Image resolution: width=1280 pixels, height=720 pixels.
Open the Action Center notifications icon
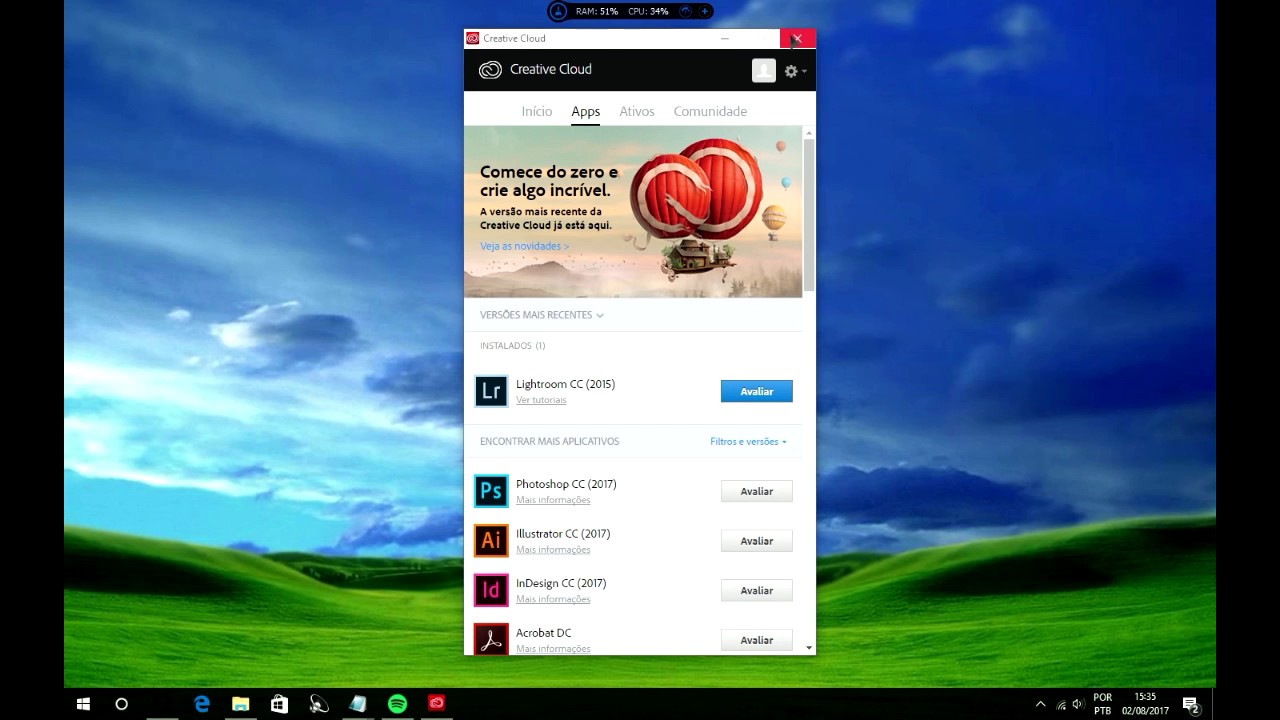click(1190, 705)
